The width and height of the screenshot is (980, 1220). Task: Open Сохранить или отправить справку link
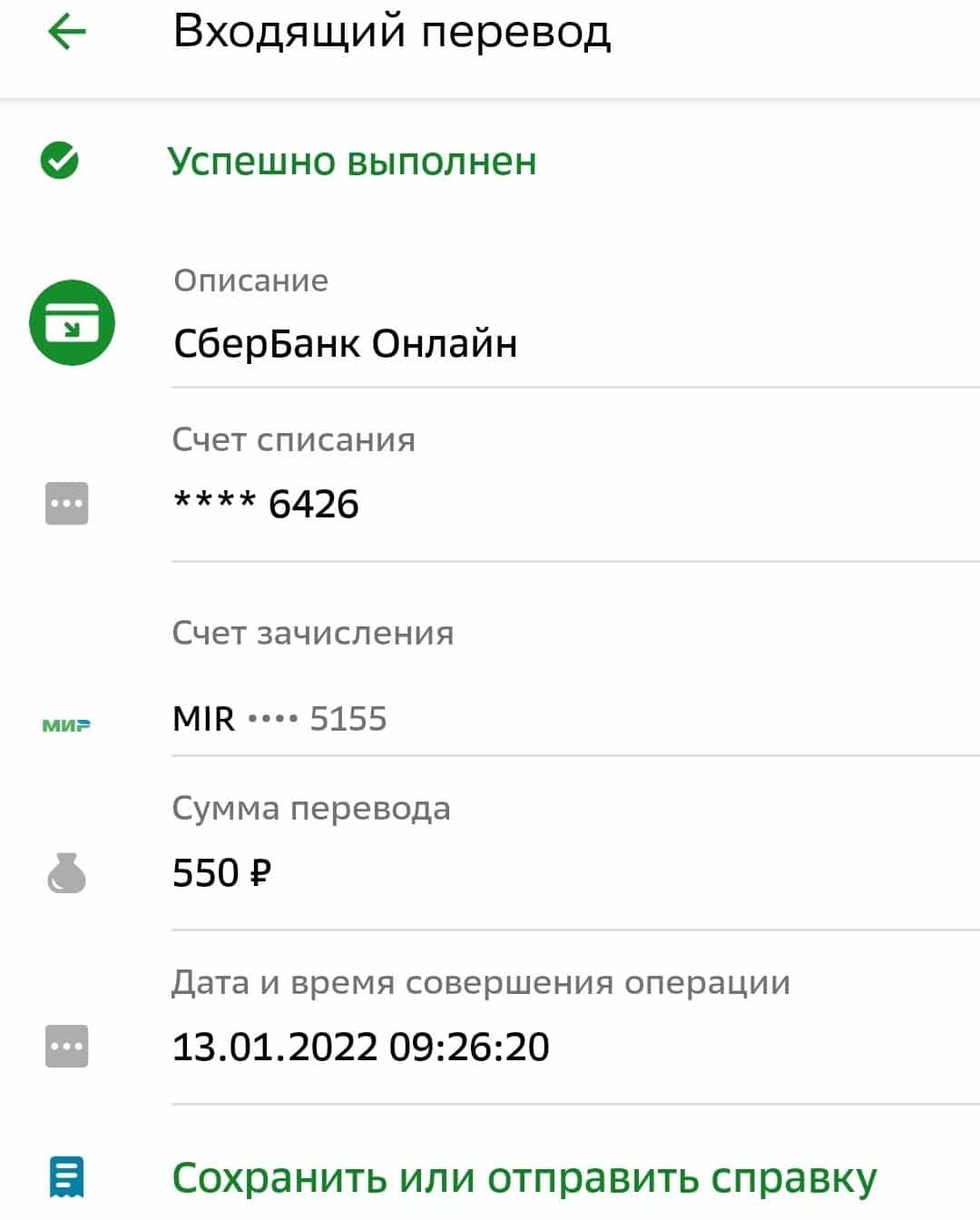[x=524, y=1178]
